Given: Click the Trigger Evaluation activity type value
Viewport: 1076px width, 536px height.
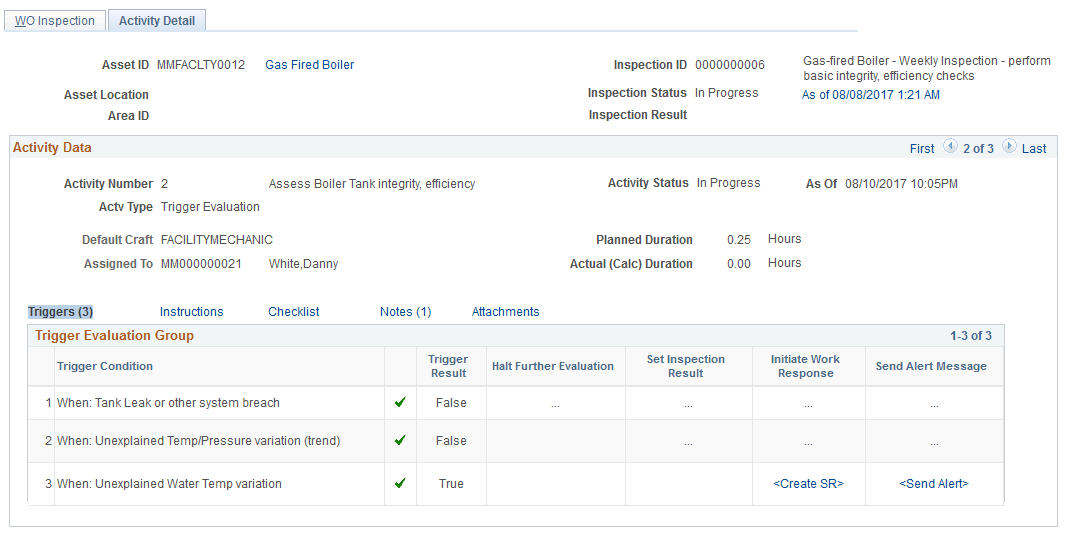Looking at the screenshot, I should (211, 207).
